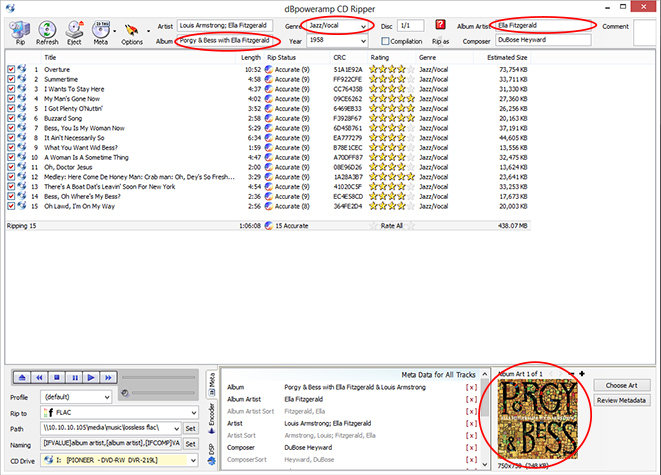Expand the Meta button dropdown arrow
The image size is (661, 475).
coord(114,31)
